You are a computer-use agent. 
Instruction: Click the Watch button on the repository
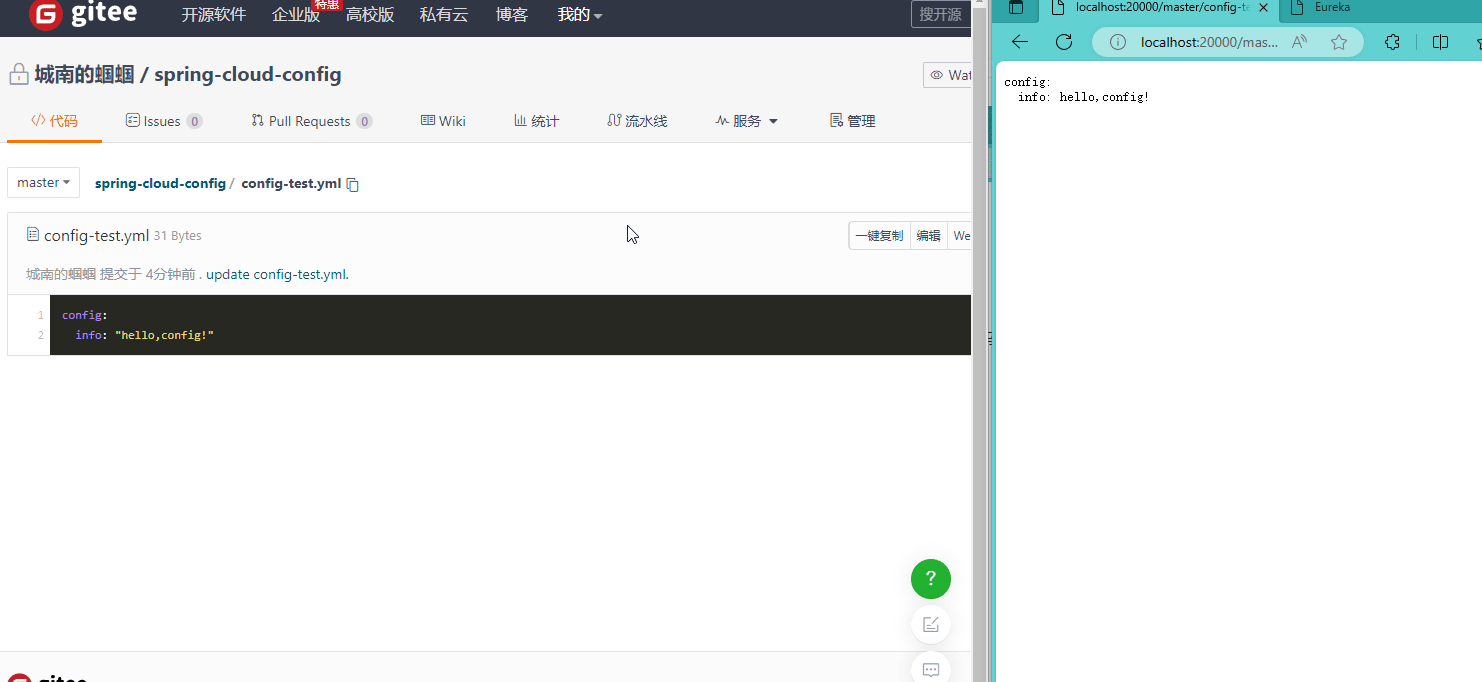click(x=948, y=75)
